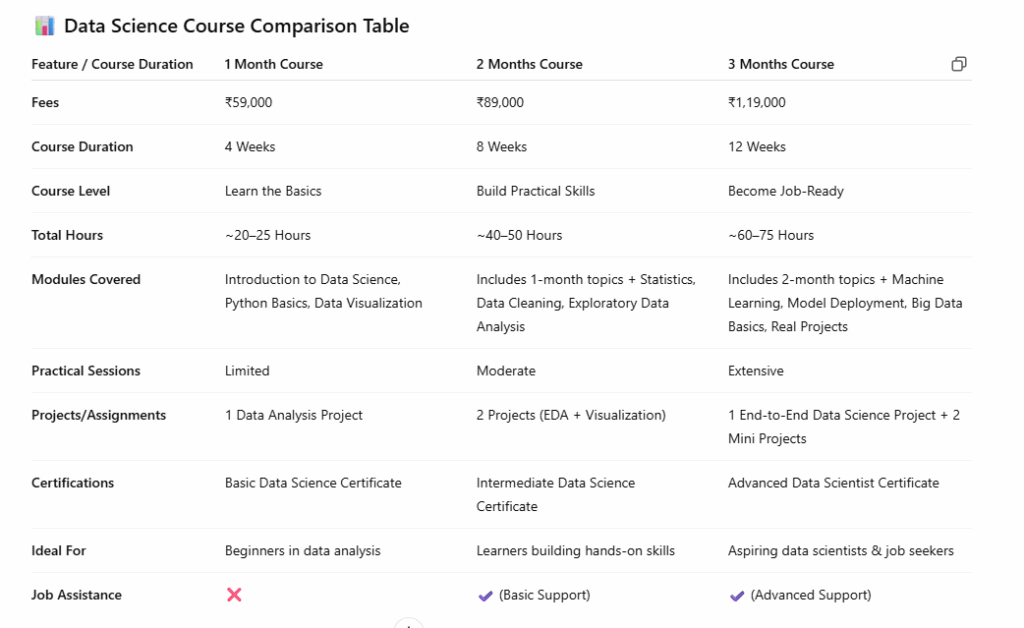Click the Become Job-Ready cell
This screenshot has height=628, width=1024.
[786, 191]
